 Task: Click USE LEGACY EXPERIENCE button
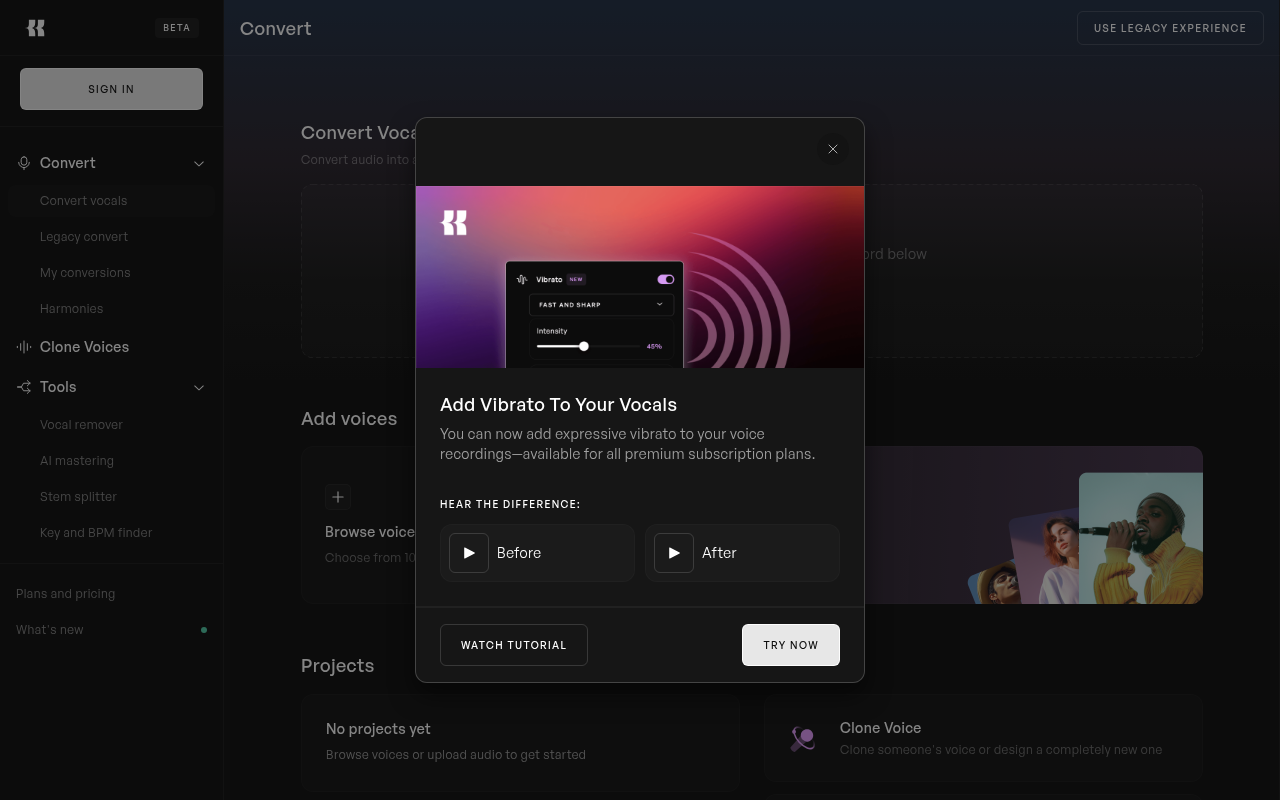point(1170,28)
